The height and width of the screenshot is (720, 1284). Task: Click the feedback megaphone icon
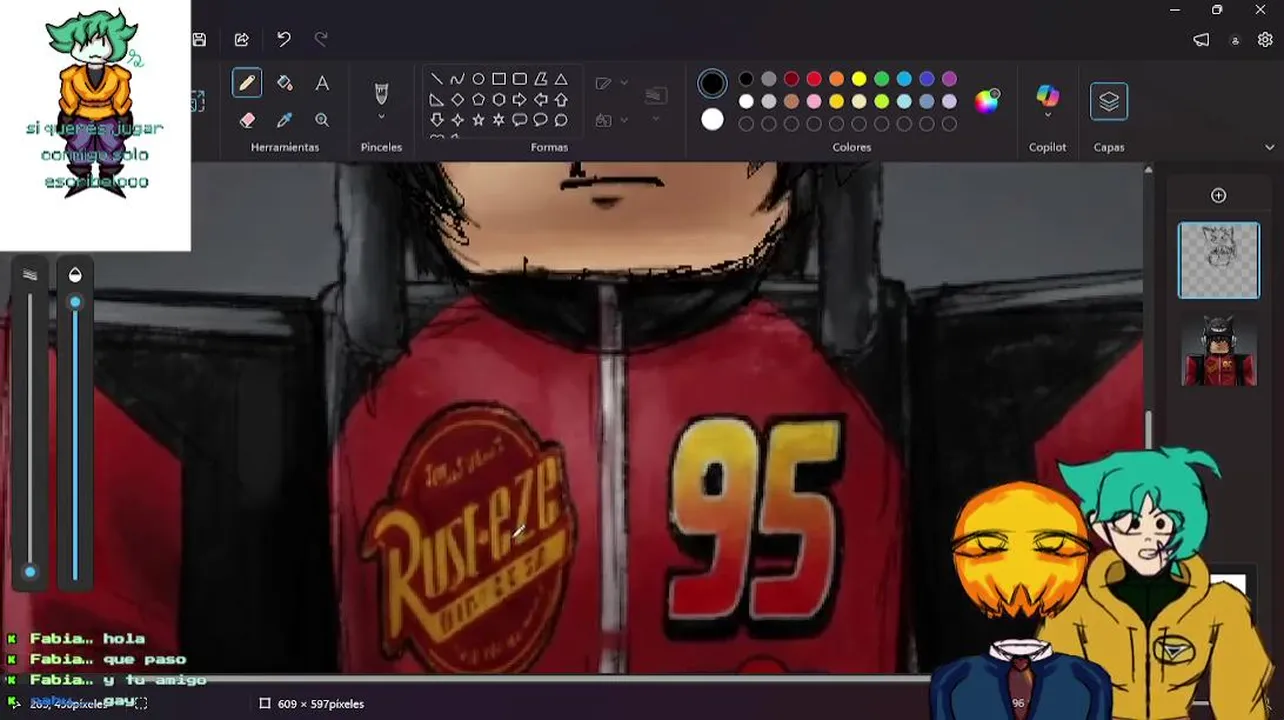click(x=1201, y=40)
